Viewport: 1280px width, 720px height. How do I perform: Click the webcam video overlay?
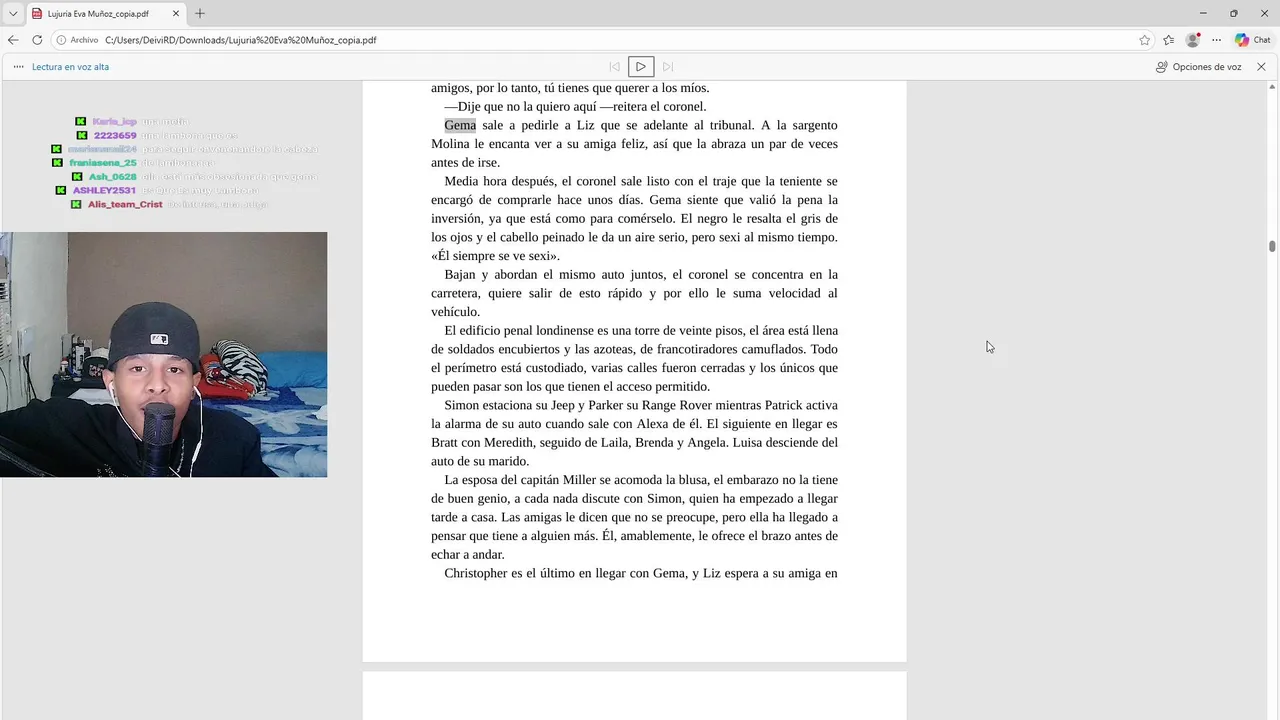click(x=163, y=354)
